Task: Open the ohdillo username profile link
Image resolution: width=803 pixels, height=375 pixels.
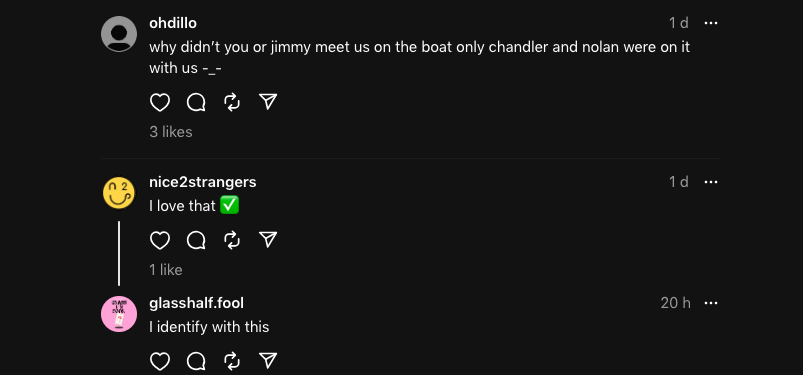Action: coord(173,23)
